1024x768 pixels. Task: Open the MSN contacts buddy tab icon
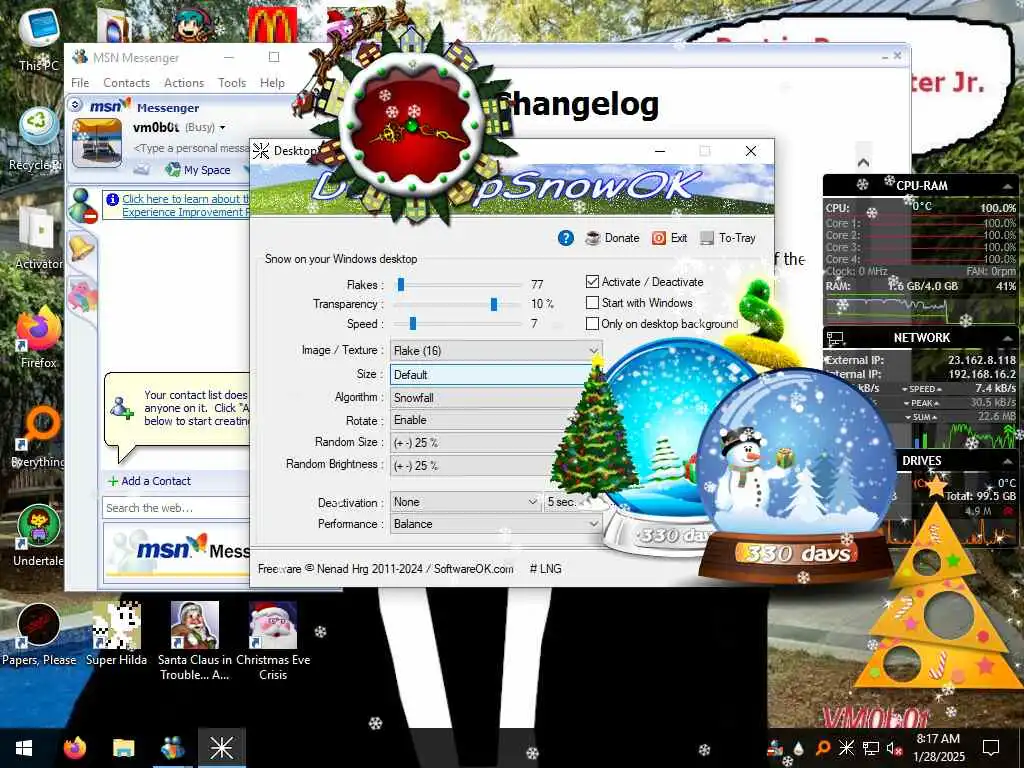83,205
